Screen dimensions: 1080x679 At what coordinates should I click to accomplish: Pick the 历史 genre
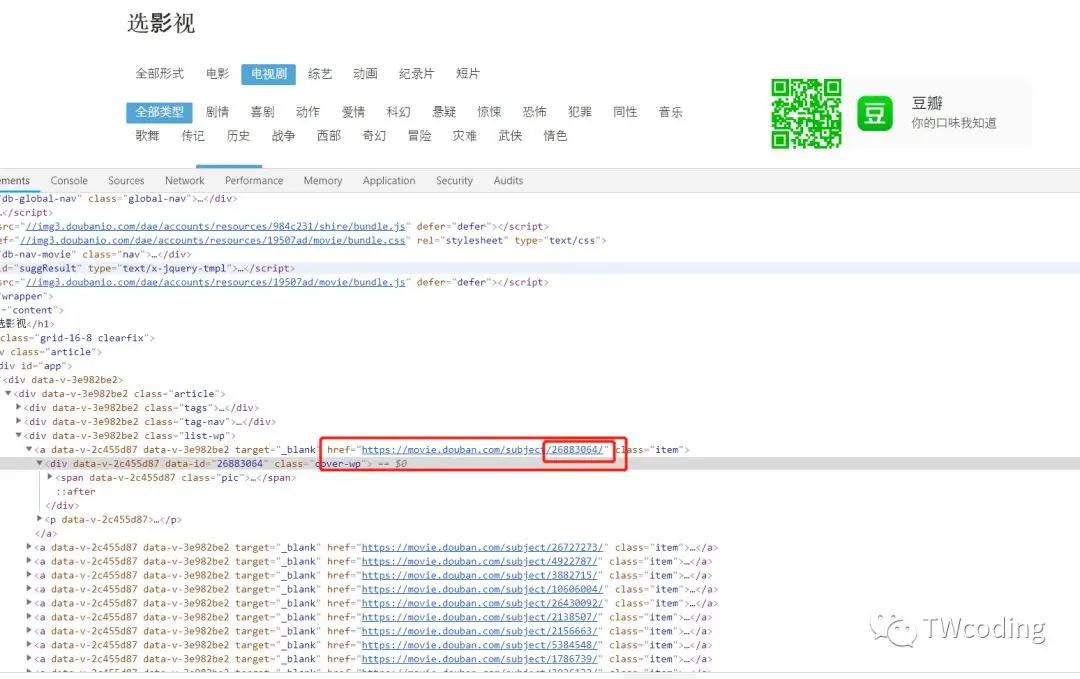pos(238,136)
